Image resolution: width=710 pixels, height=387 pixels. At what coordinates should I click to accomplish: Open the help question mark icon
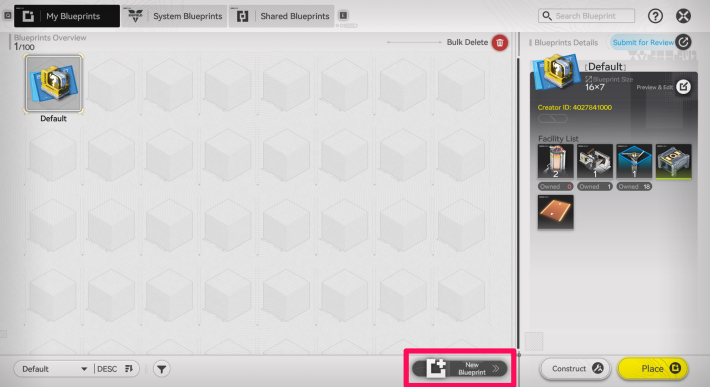click(655, 16)
